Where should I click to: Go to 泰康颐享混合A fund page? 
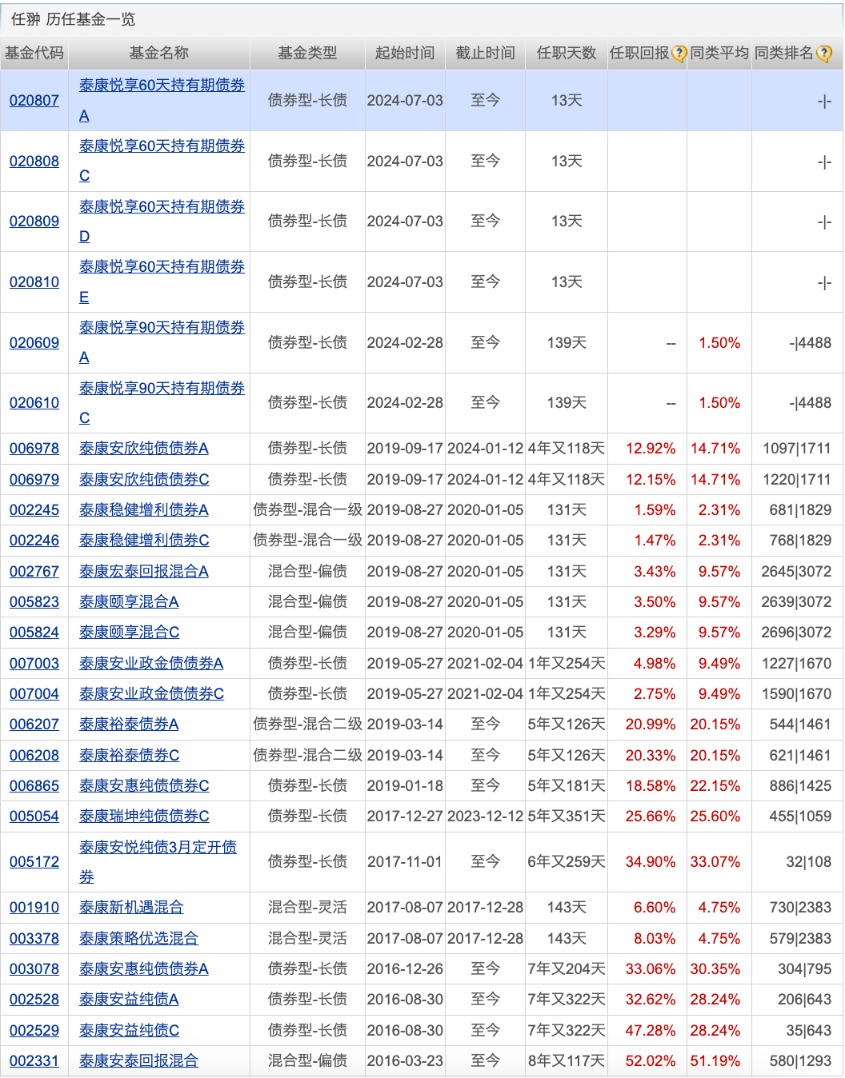(129, 602)
